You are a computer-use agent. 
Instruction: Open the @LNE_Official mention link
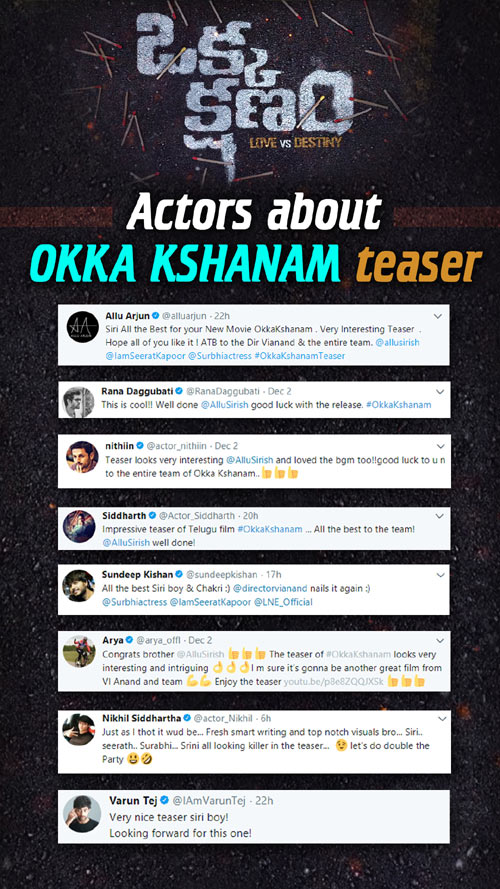click(283, 602)
